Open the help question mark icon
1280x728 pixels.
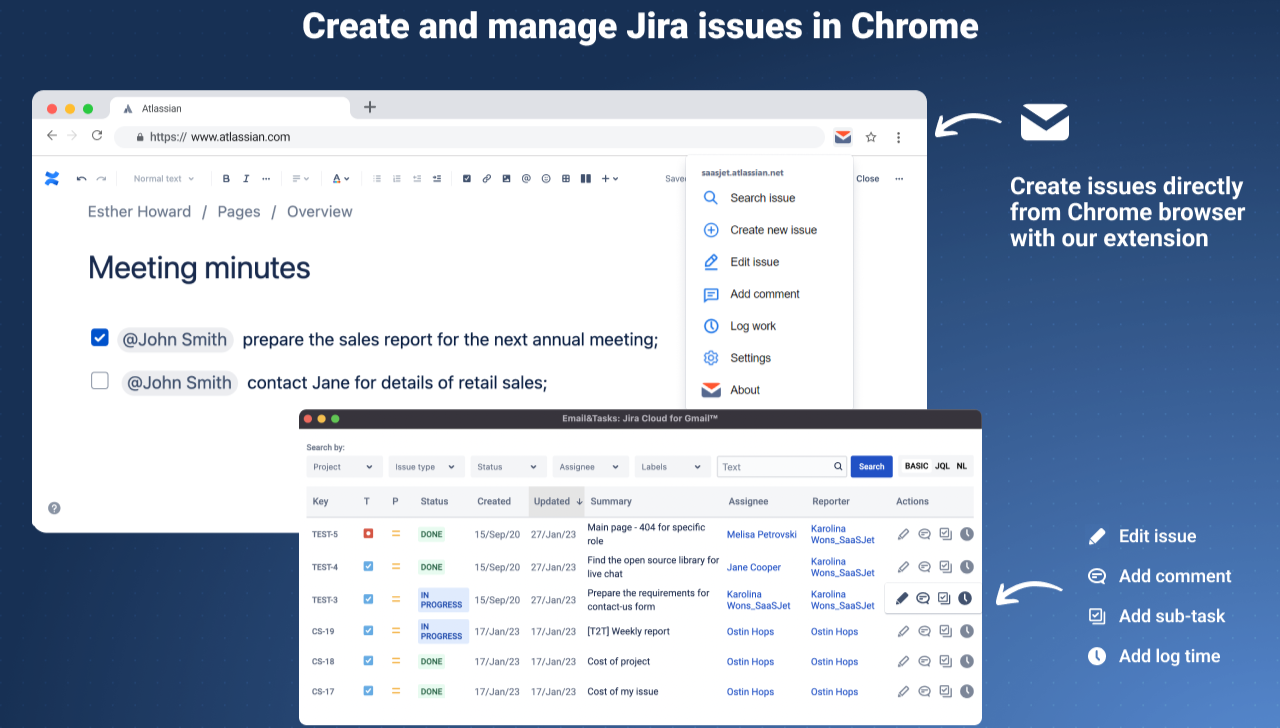click(54, 508)
